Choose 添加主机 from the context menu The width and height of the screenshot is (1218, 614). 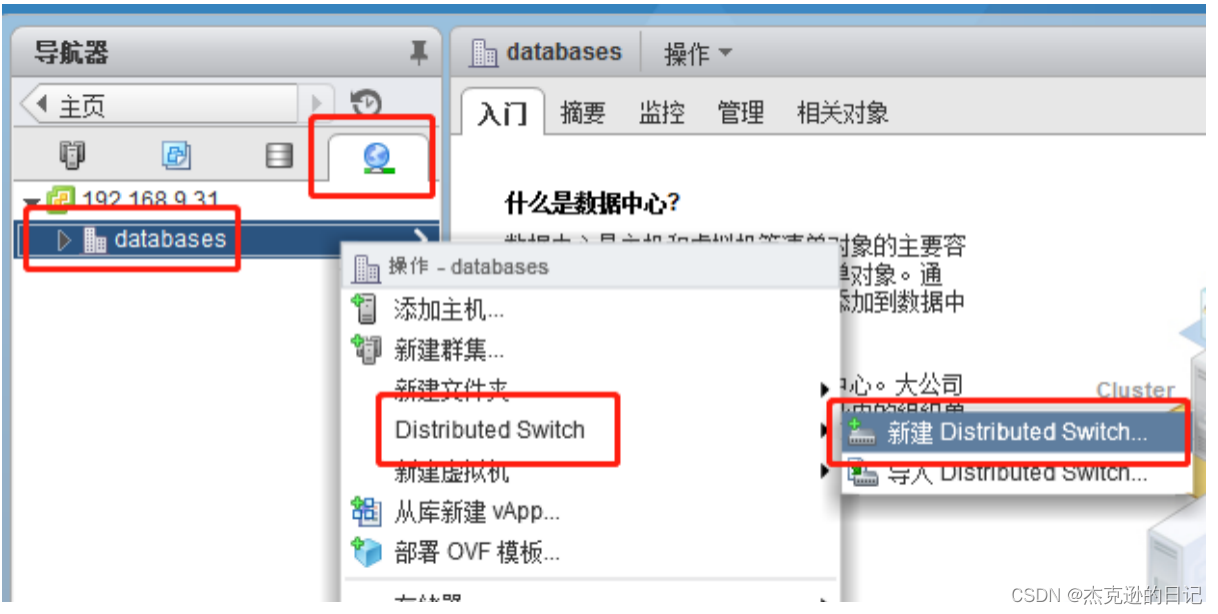click(x=589, y=310)
